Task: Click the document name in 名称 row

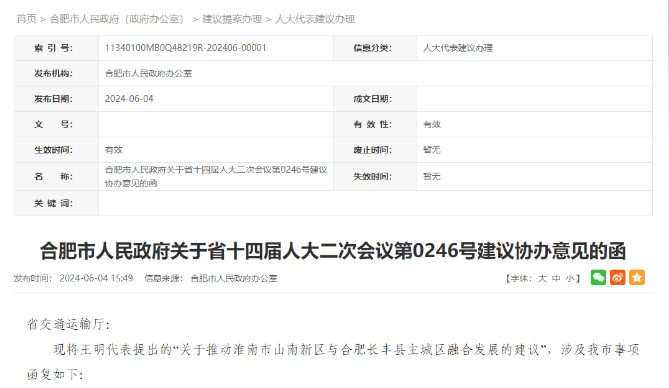Action: click(x=216, y=176)
